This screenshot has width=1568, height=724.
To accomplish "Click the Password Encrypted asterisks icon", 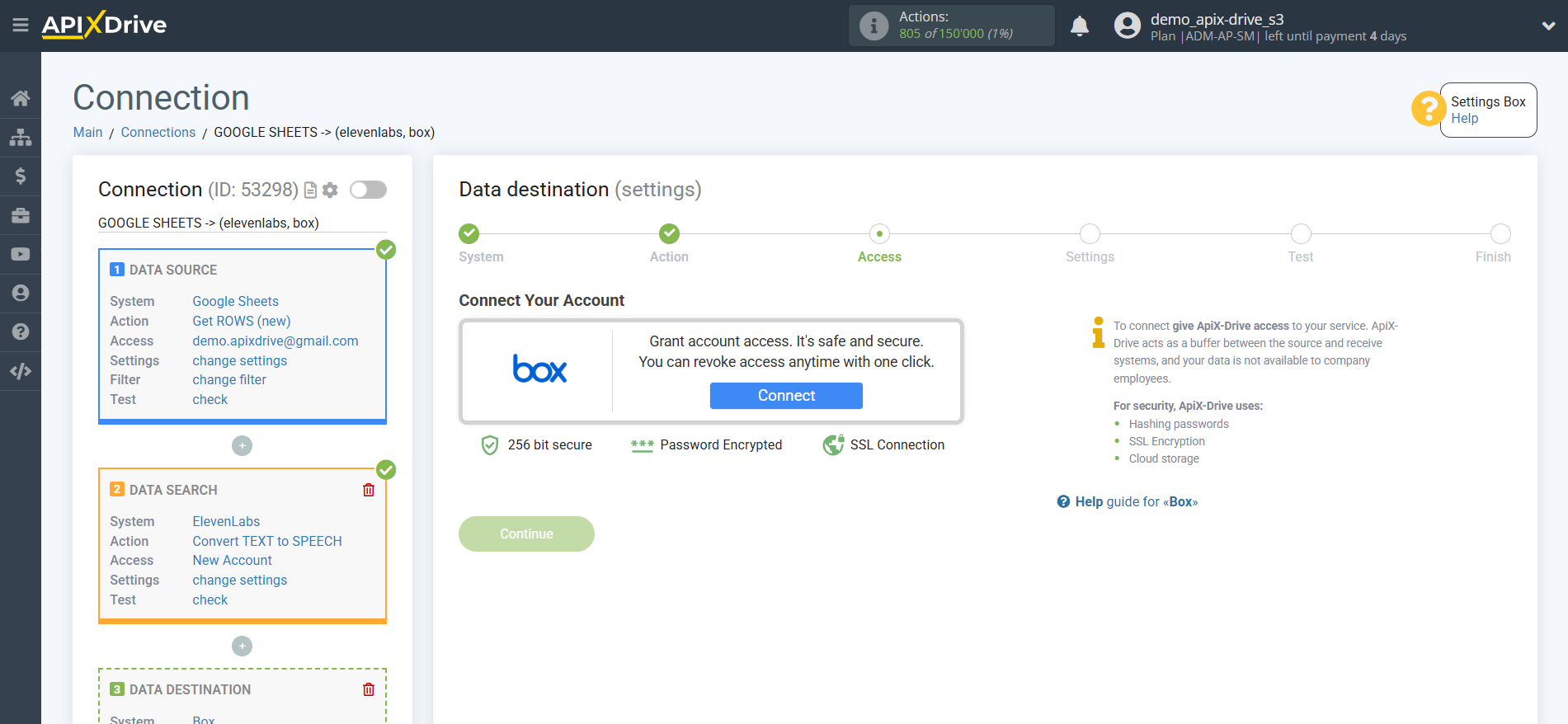I will pyautogui.click(x=642, y=445).
